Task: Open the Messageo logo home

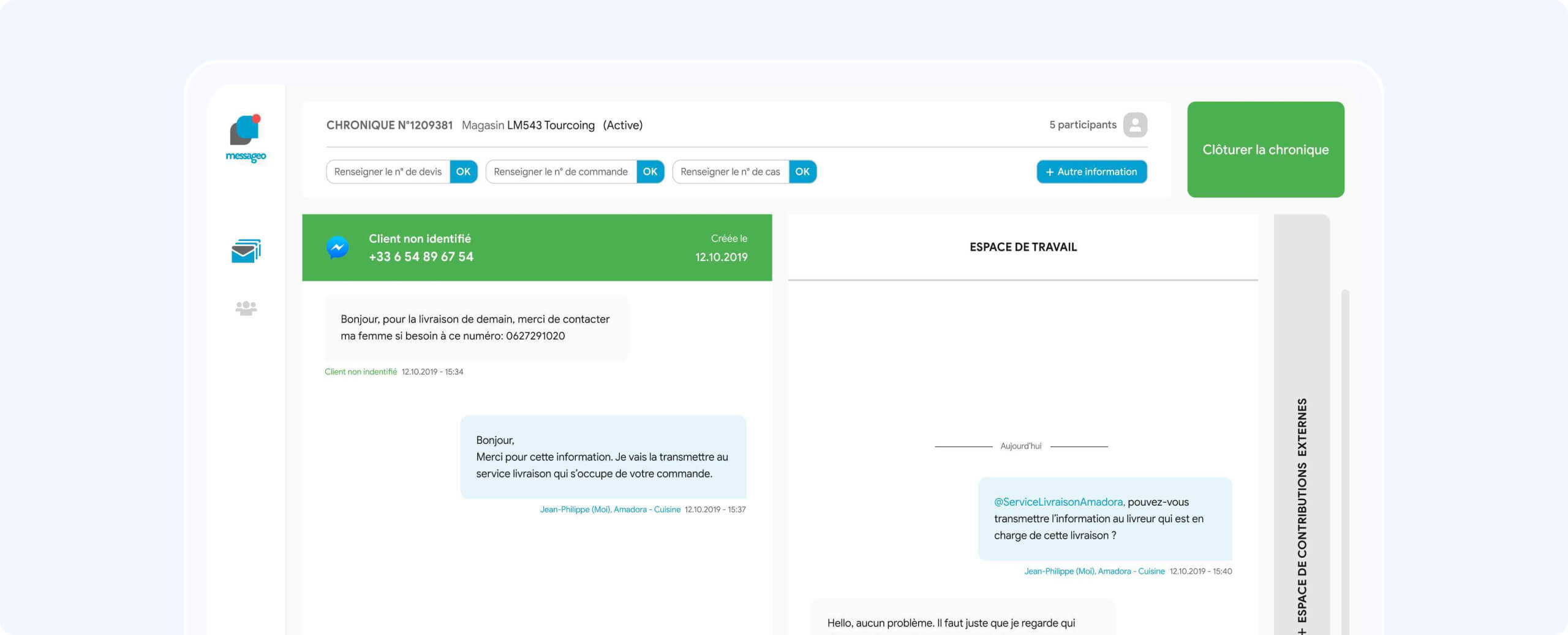Action: (x=246, y=139)
